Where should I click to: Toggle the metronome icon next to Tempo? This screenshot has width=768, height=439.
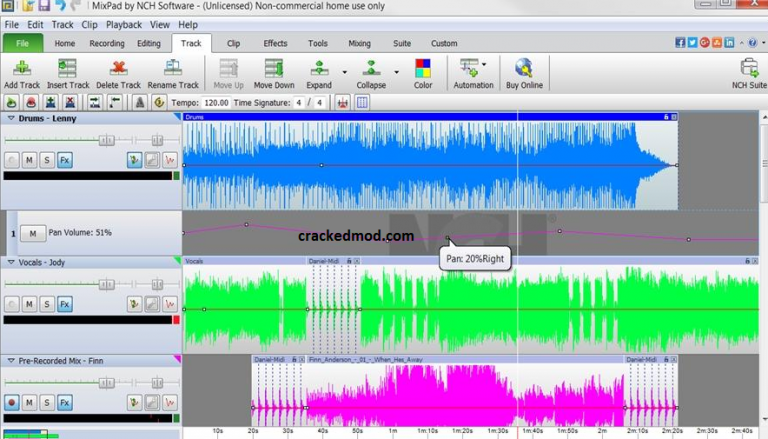click(x=140, y=102)
